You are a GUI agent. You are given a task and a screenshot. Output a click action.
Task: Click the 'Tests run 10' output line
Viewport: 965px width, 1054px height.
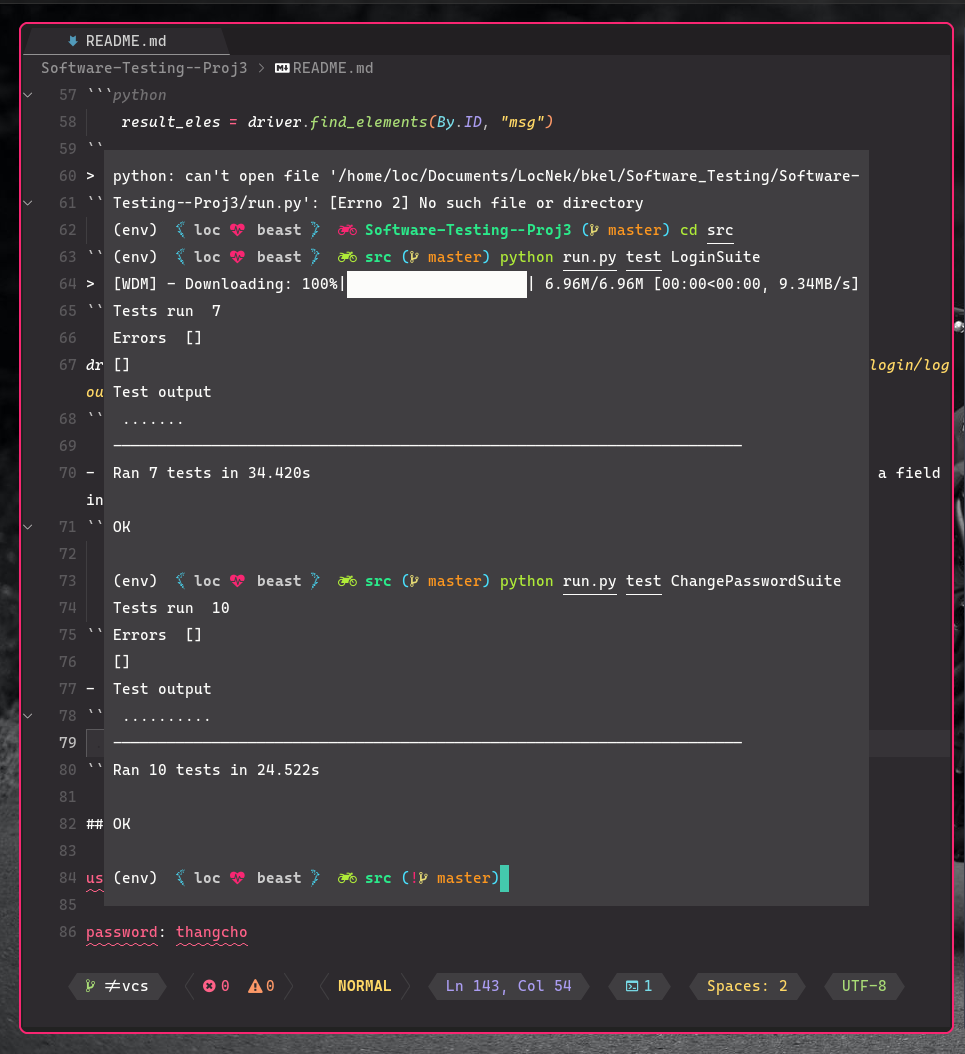click(x=171, y=608)
